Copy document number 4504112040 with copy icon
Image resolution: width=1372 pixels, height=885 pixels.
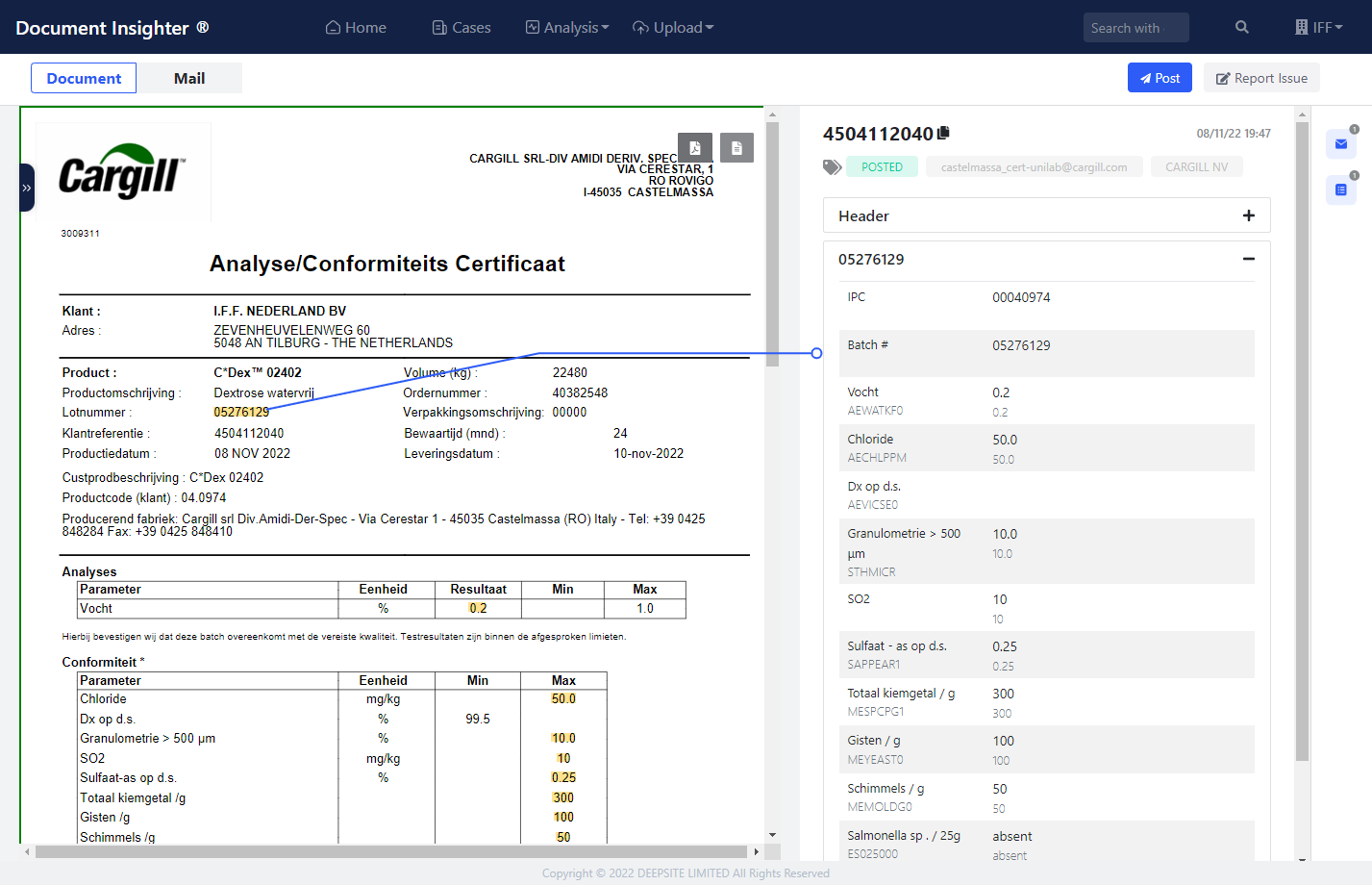pos(943,133)
